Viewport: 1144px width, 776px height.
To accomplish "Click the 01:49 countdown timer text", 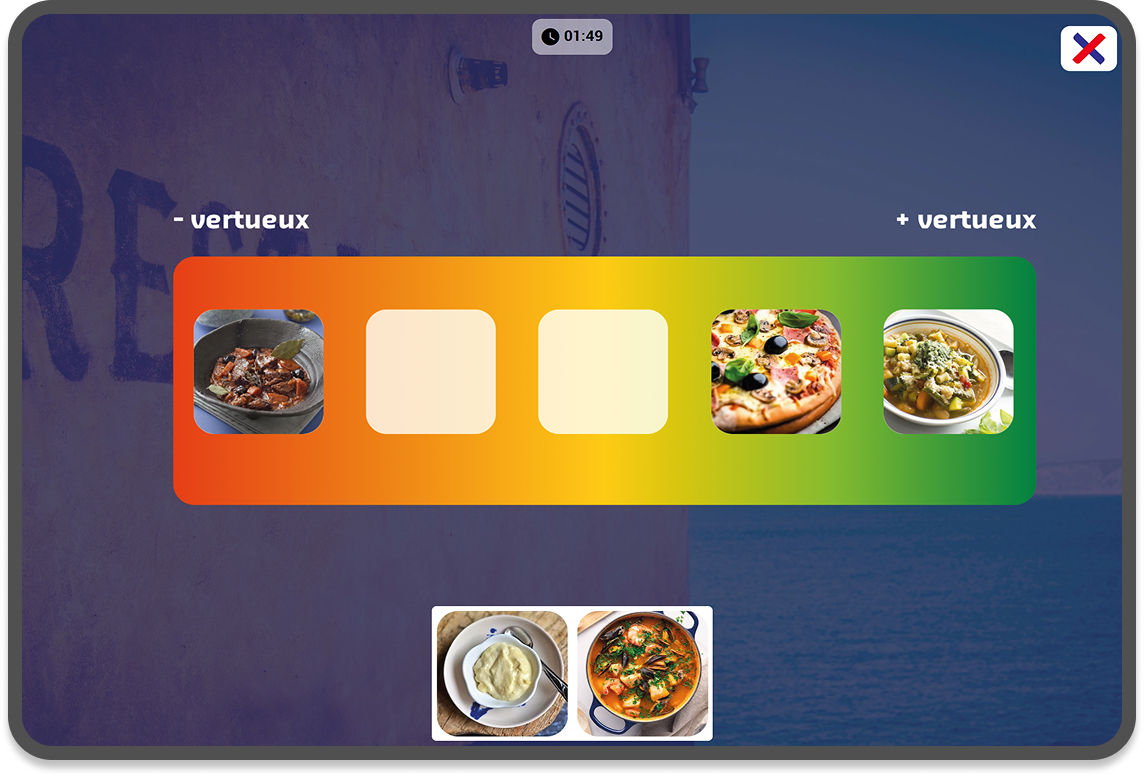I will point(583,36).
